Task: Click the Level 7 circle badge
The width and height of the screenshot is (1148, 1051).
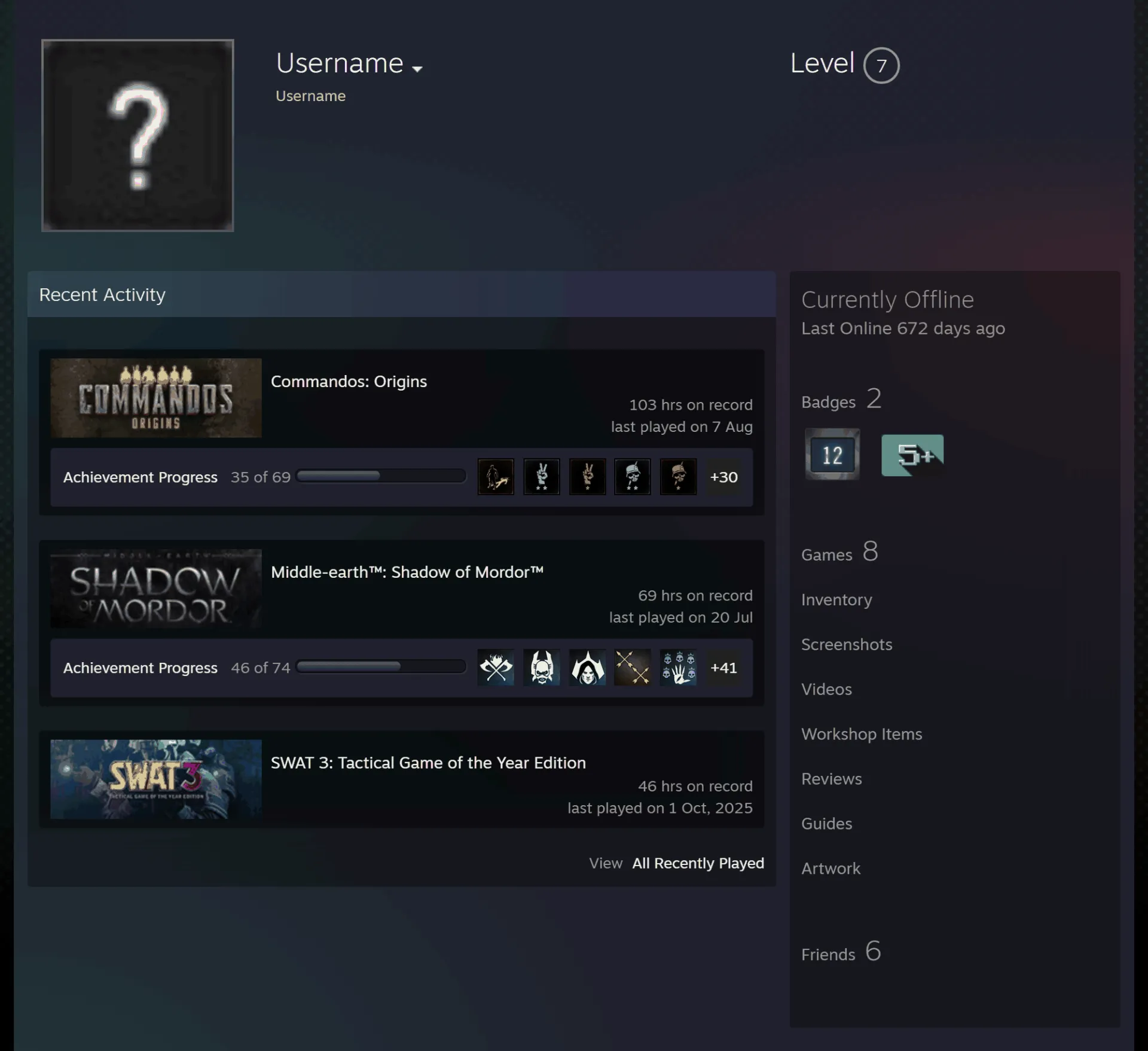Action: pyautogui.click(x=881, y=65)
